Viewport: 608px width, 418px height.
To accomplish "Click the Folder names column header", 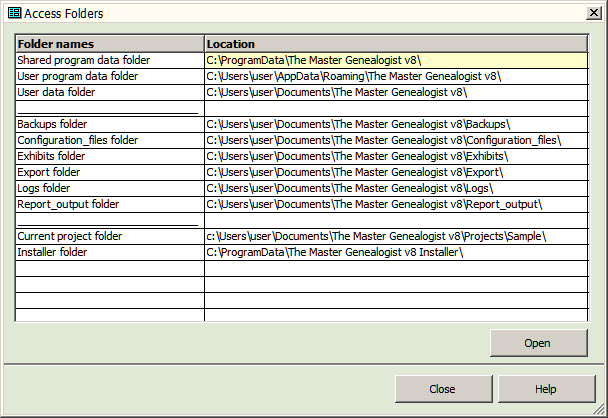I will coord(110,44).
